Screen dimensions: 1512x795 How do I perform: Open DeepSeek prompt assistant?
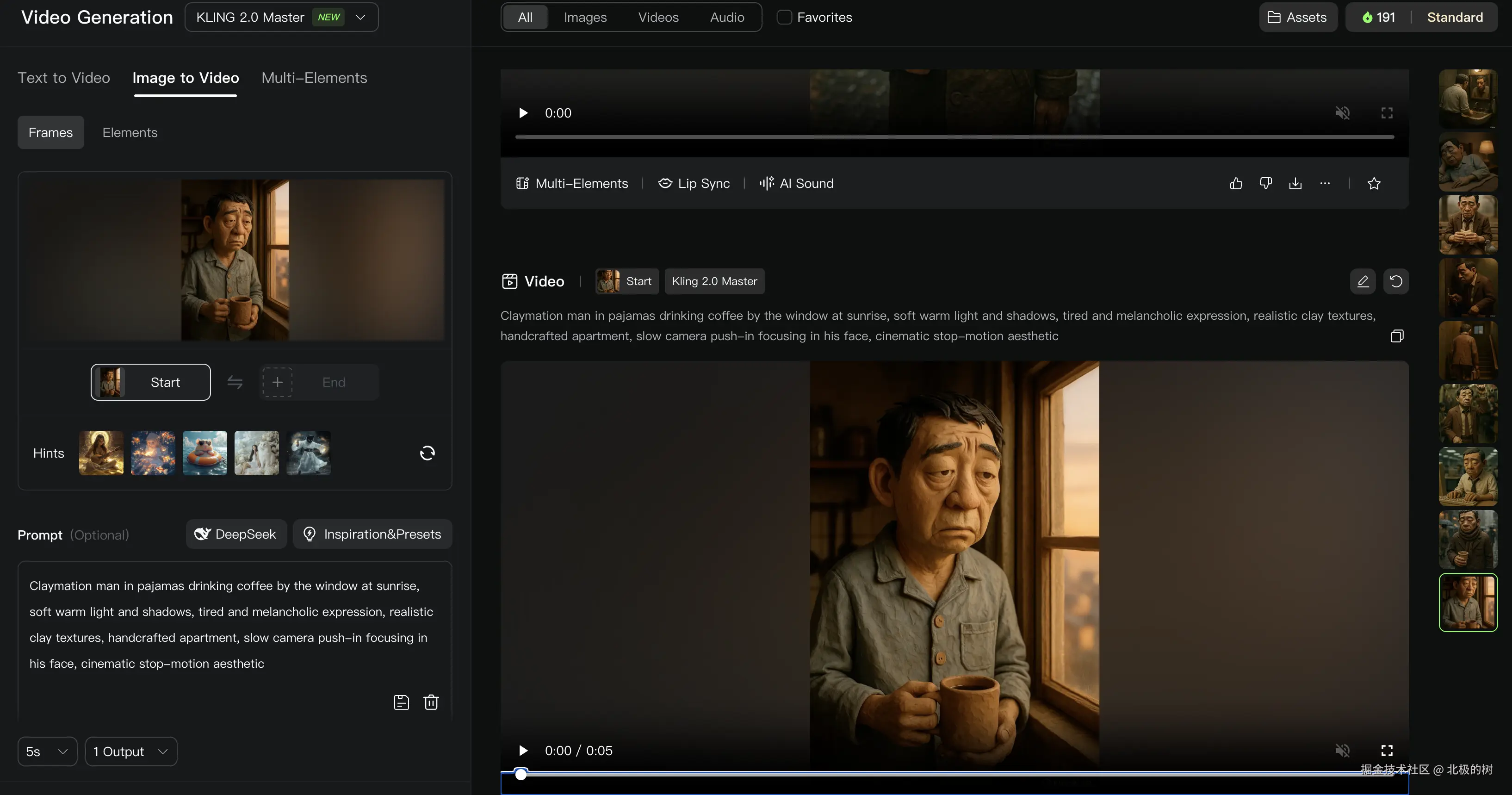pyautogui.click(x=236, y=534)
